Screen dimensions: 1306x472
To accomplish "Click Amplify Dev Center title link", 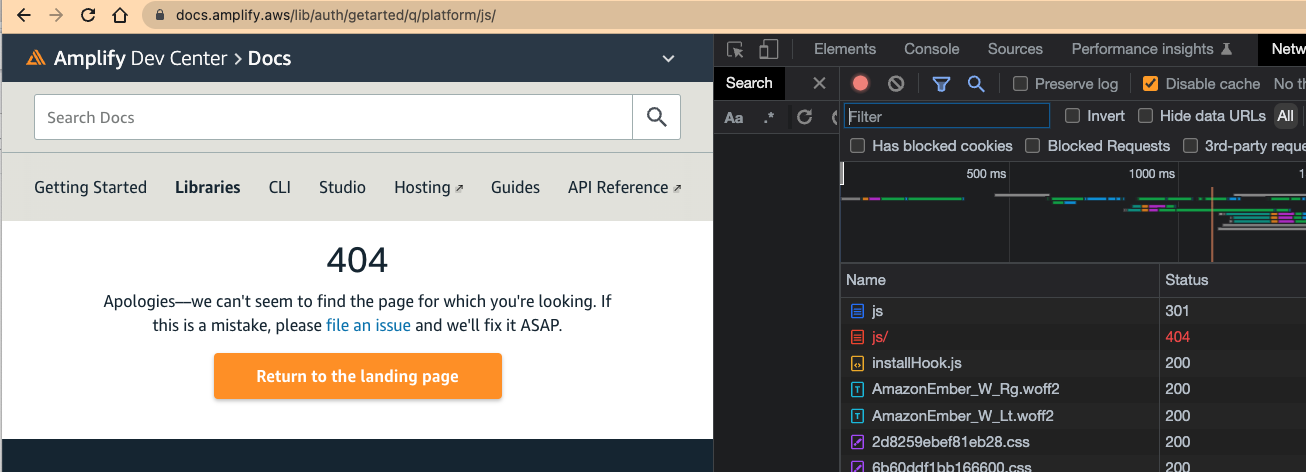I will 141,58.
